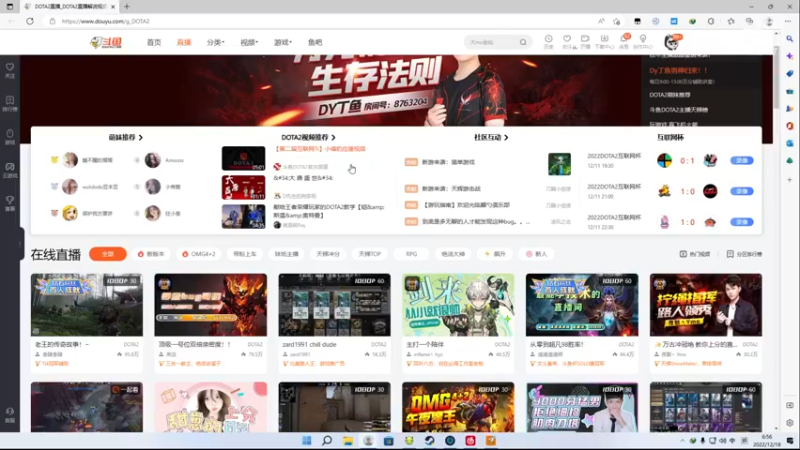Open the followed heart icon in header

pos(567,41)
